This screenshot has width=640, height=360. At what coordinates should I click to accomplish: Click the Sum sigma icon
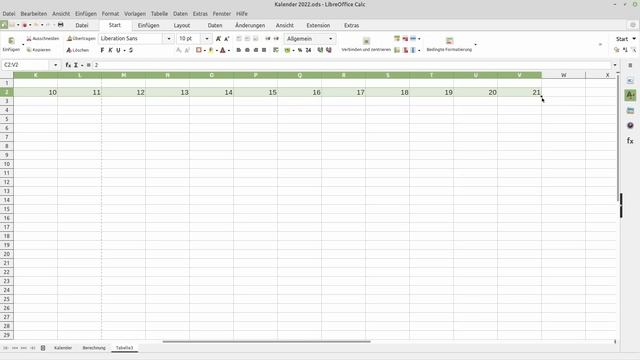tap(76, 65)
